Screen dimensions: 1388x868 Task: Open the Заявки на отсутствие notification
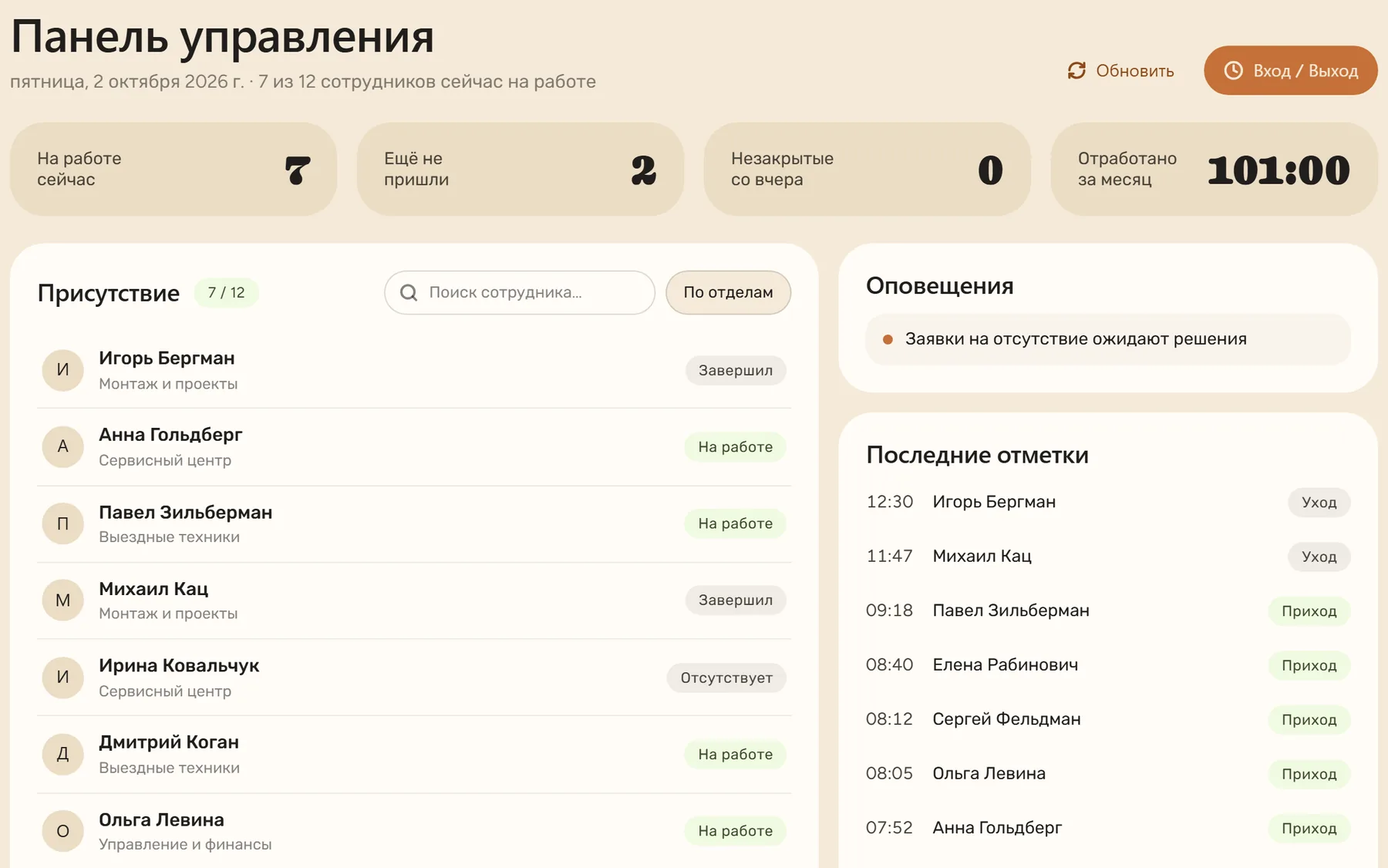1108,339
